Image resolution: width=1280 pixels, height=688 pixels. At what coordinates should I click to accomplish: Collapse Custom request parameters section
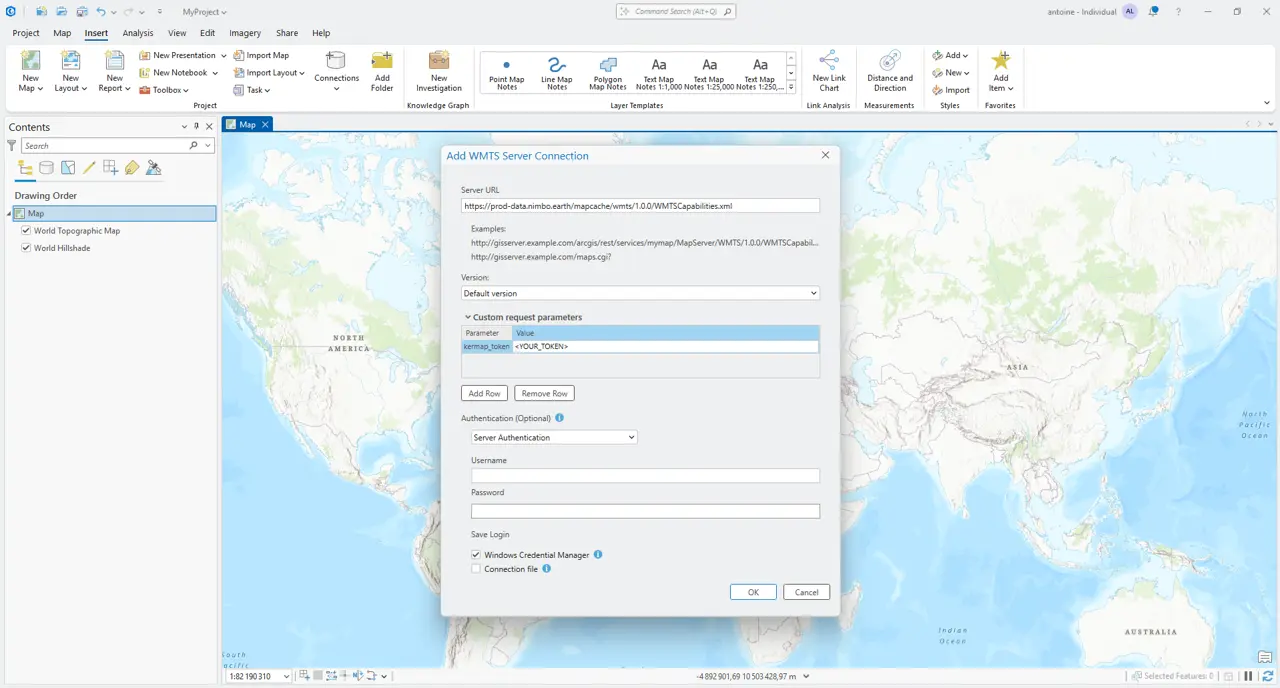(467, 317)
